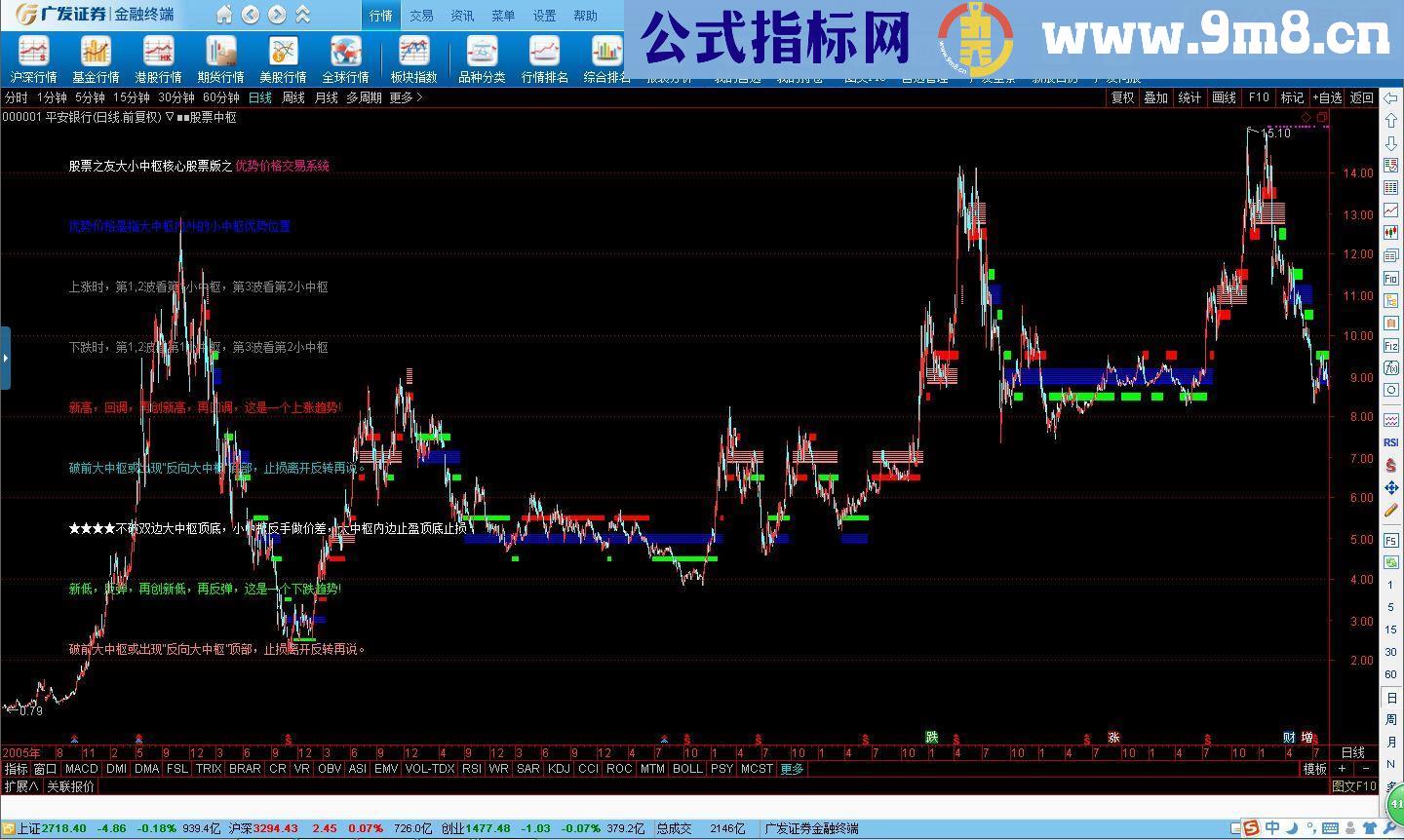Image resolution: width=1404 pixels, height=840 pixels.
Task: Open the 设置 menu
Action: 544,16
